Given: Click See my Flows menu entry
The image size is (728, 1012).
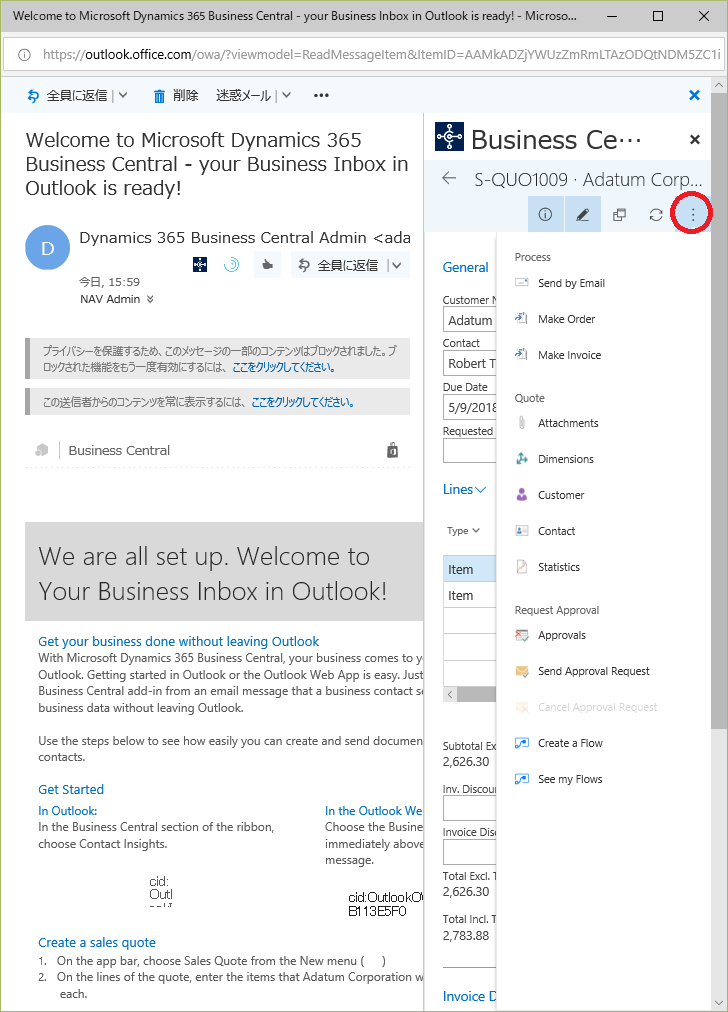Looking at the screenshot, I should click(x=570, y=780).
